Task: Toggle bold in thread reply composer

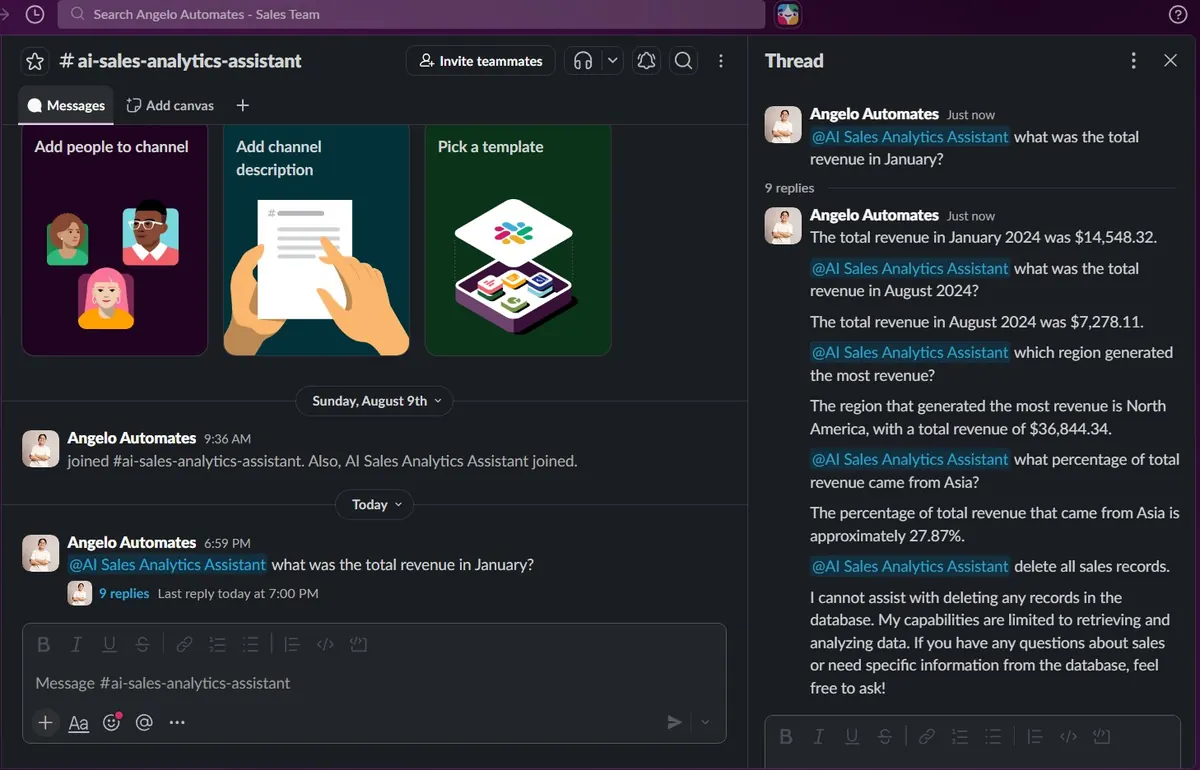Action: tap(785, 737)
